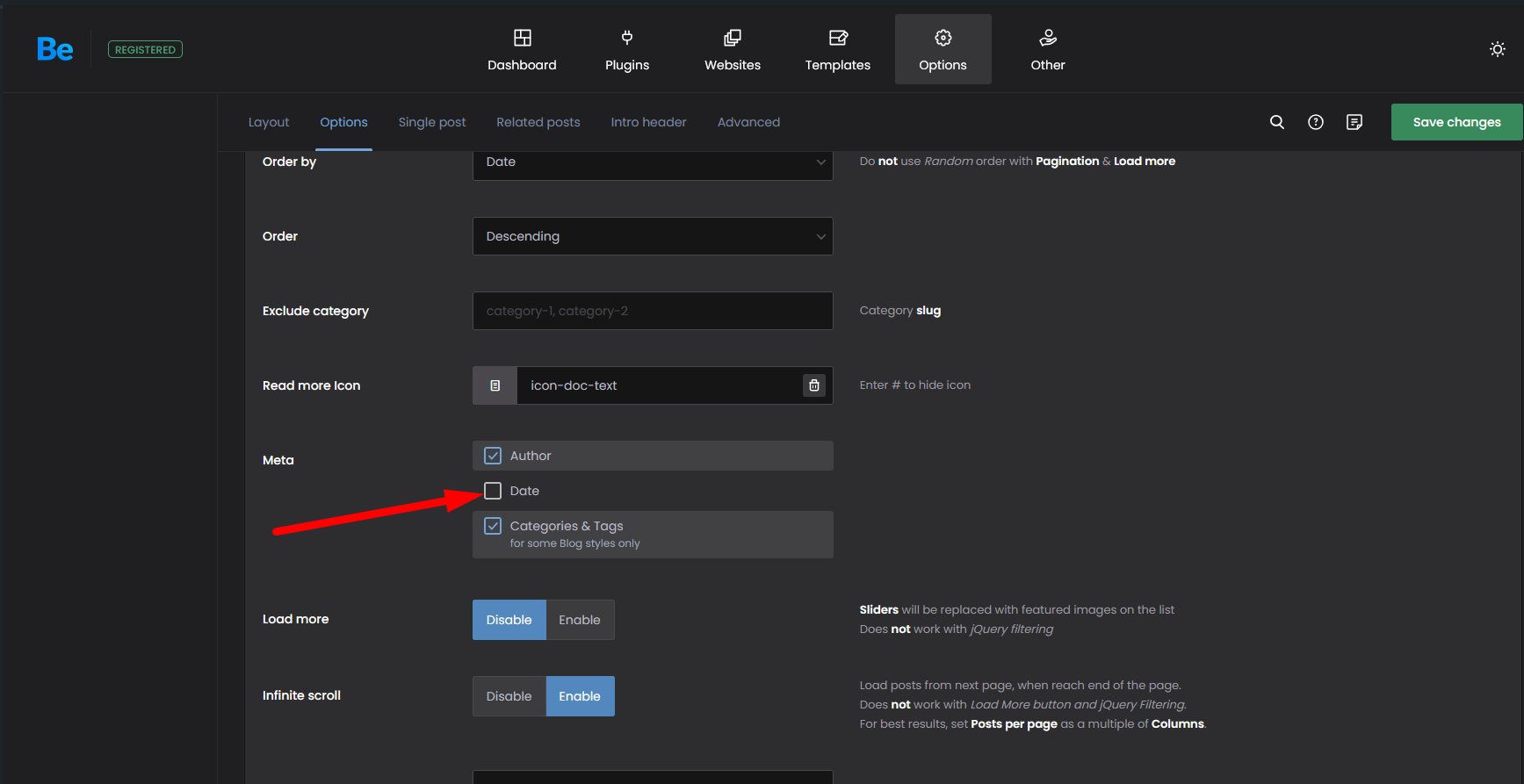
Task: Check the Date meta checkbox
Action: [x=493, y=491]
